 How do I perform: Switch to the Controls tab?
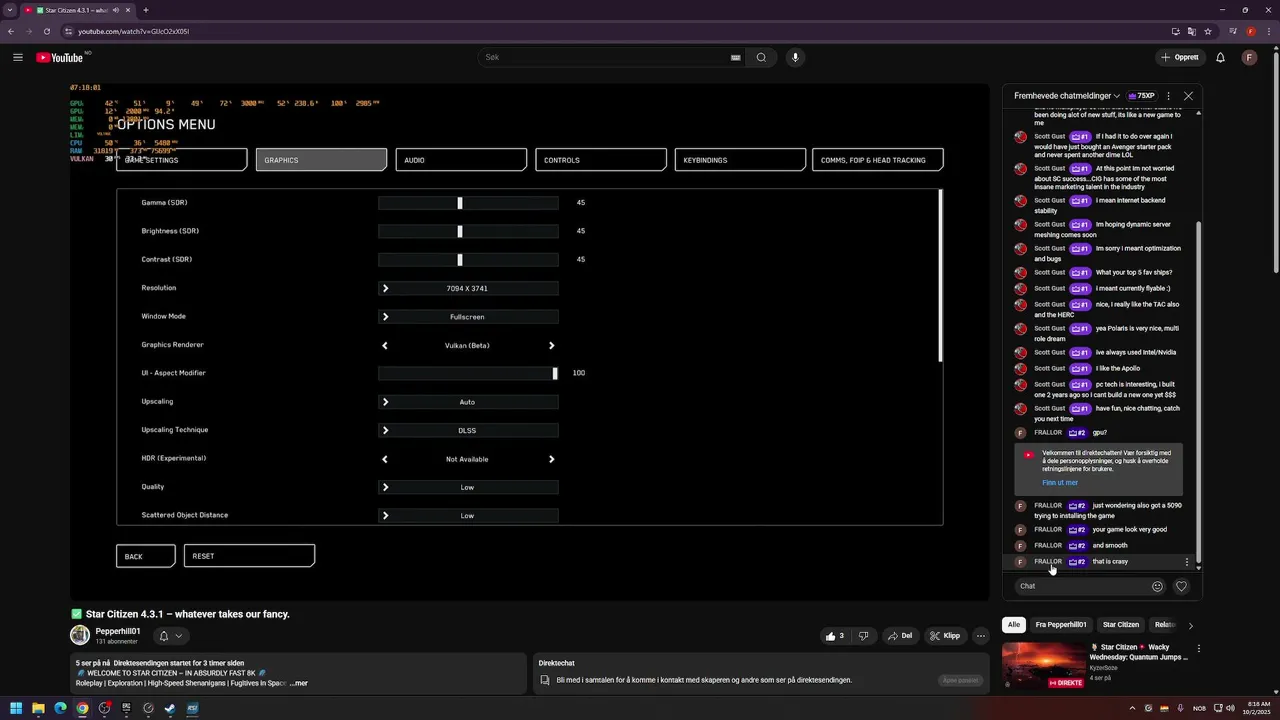(x=601, y=160)
